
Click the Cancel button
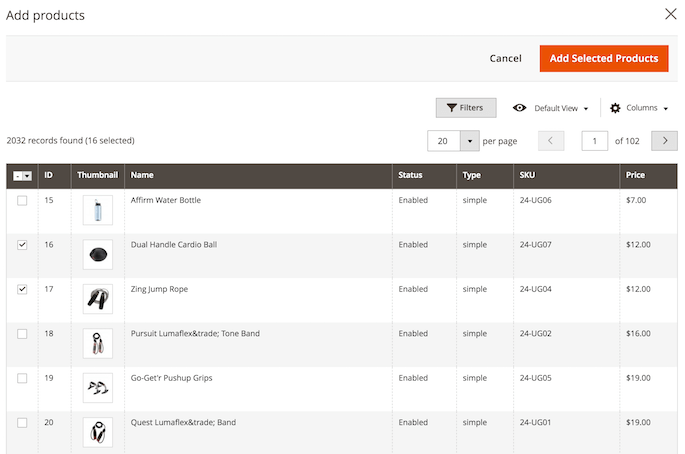505,59
